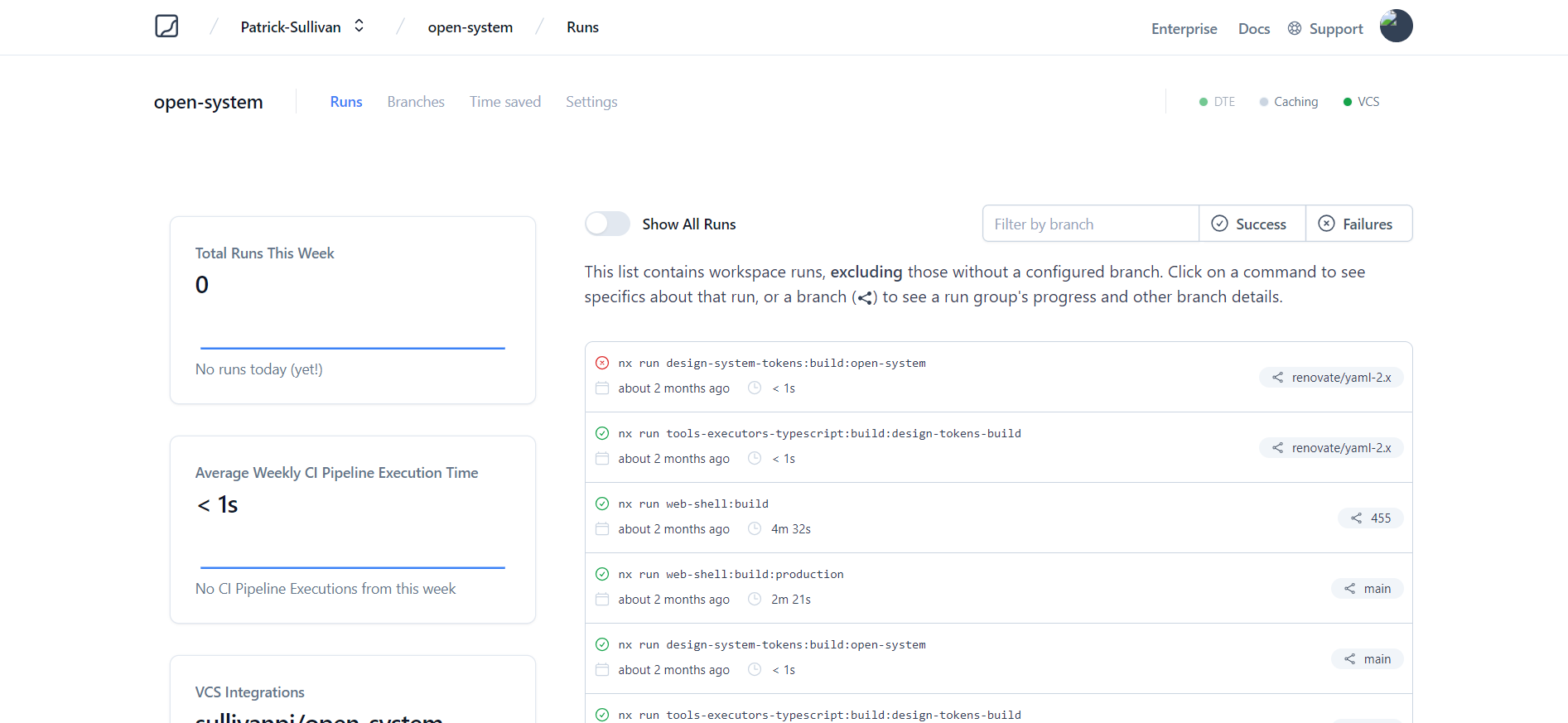Screen dimensions: 1568x723
Task: Click the Total Runs This Week heading
Action: click(264, 253)
